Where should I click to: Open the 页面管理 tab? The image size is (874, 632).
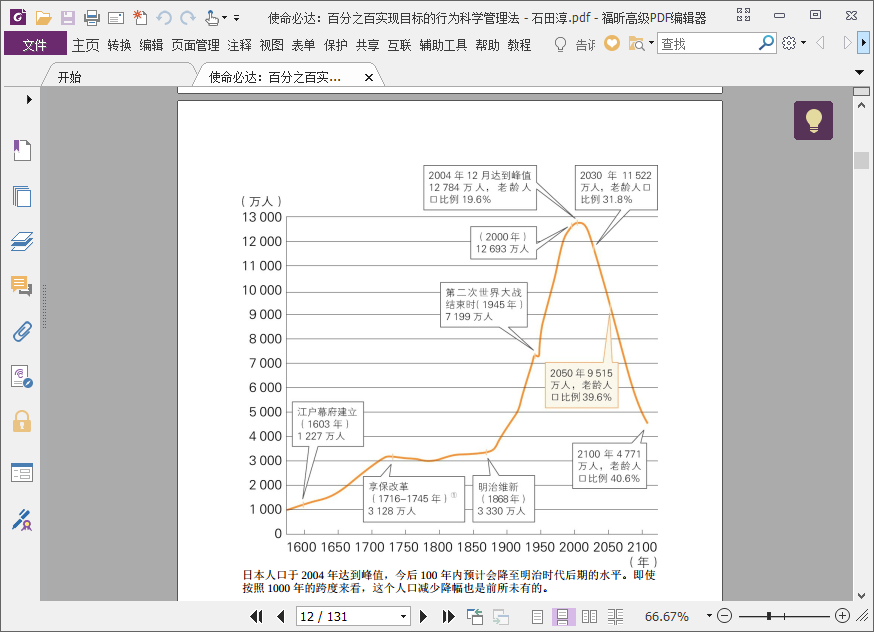pyautogui.click(x=195, y=45)
